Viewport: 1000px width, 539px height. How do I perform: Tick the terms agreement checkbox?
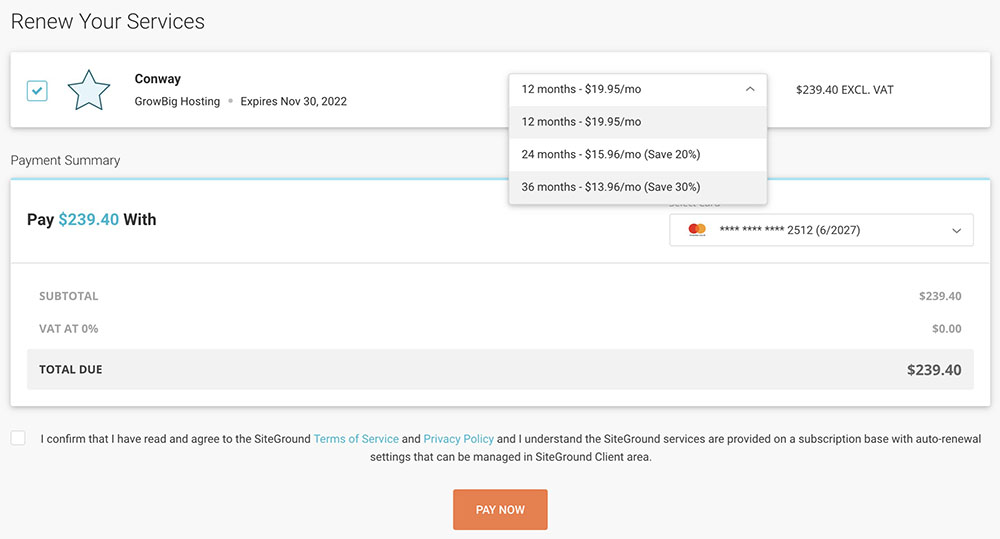[19, 438]
